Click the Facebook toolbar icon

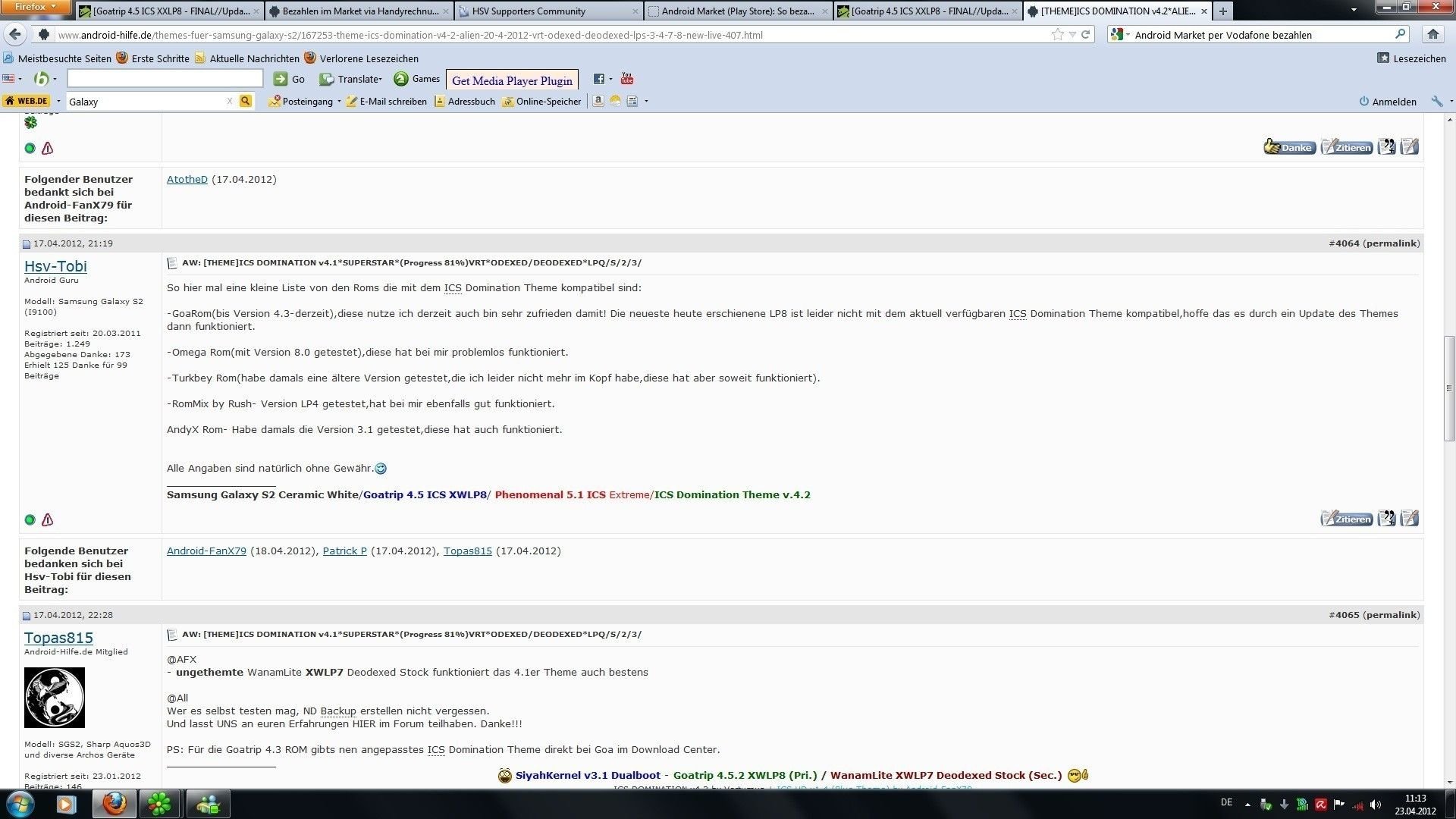[599, 79]
